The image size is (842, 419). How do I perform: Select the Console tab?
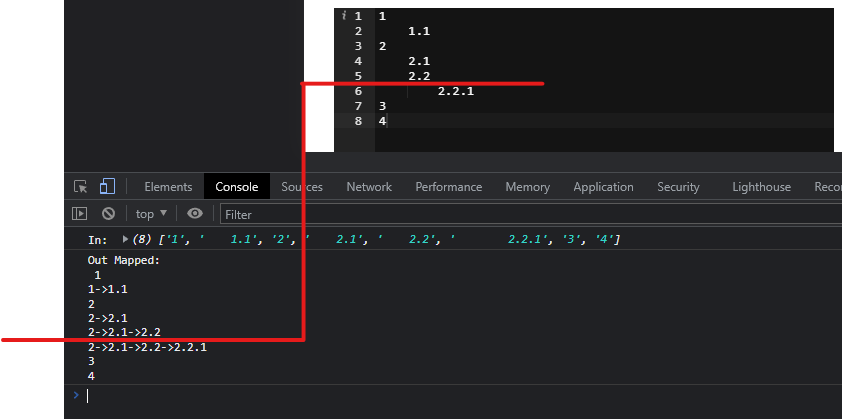[237, 187]
